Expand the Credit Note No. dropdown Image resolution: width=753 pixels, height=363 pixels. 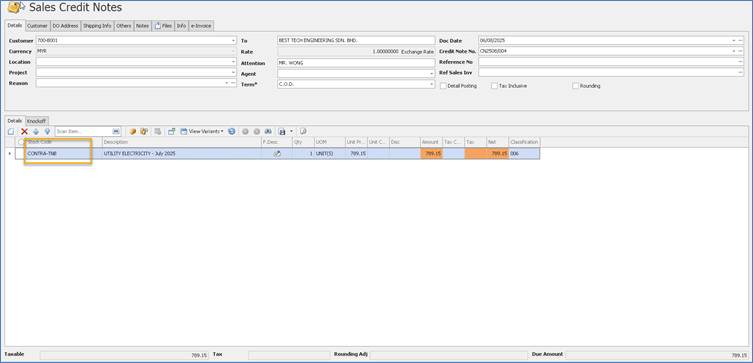tap(734, 51)
